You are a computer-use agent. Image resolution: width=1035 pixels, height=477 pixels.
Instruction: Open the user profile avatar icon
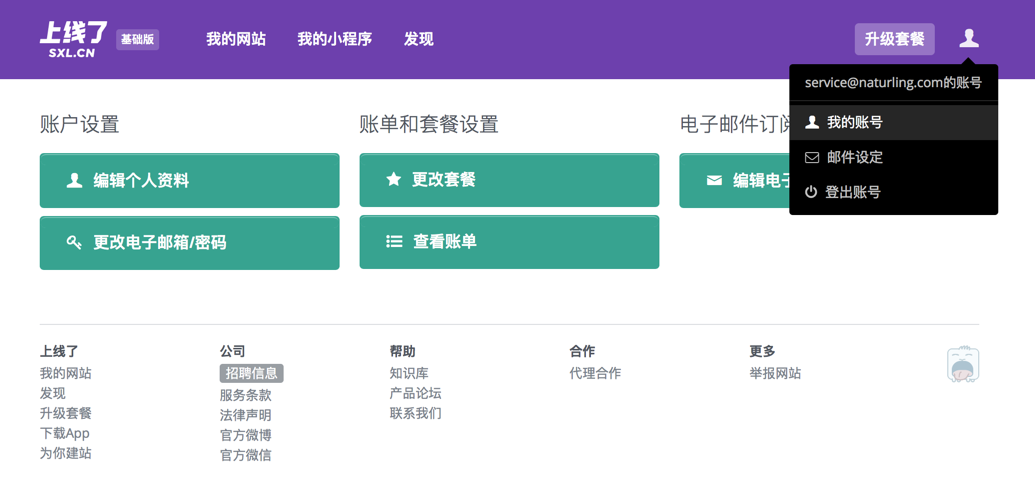pos(968,39)
